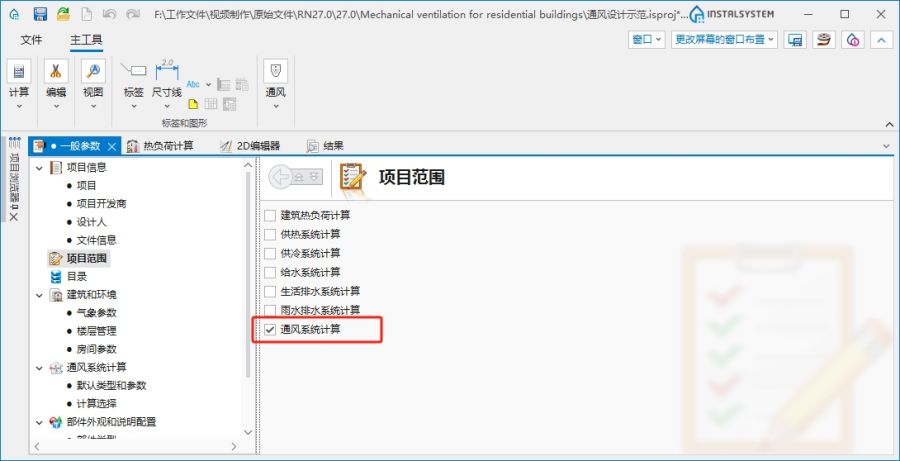Viewport: 900px width, 461px height.
Task: Open project using the folder icon
Action: tap(63, 14)
